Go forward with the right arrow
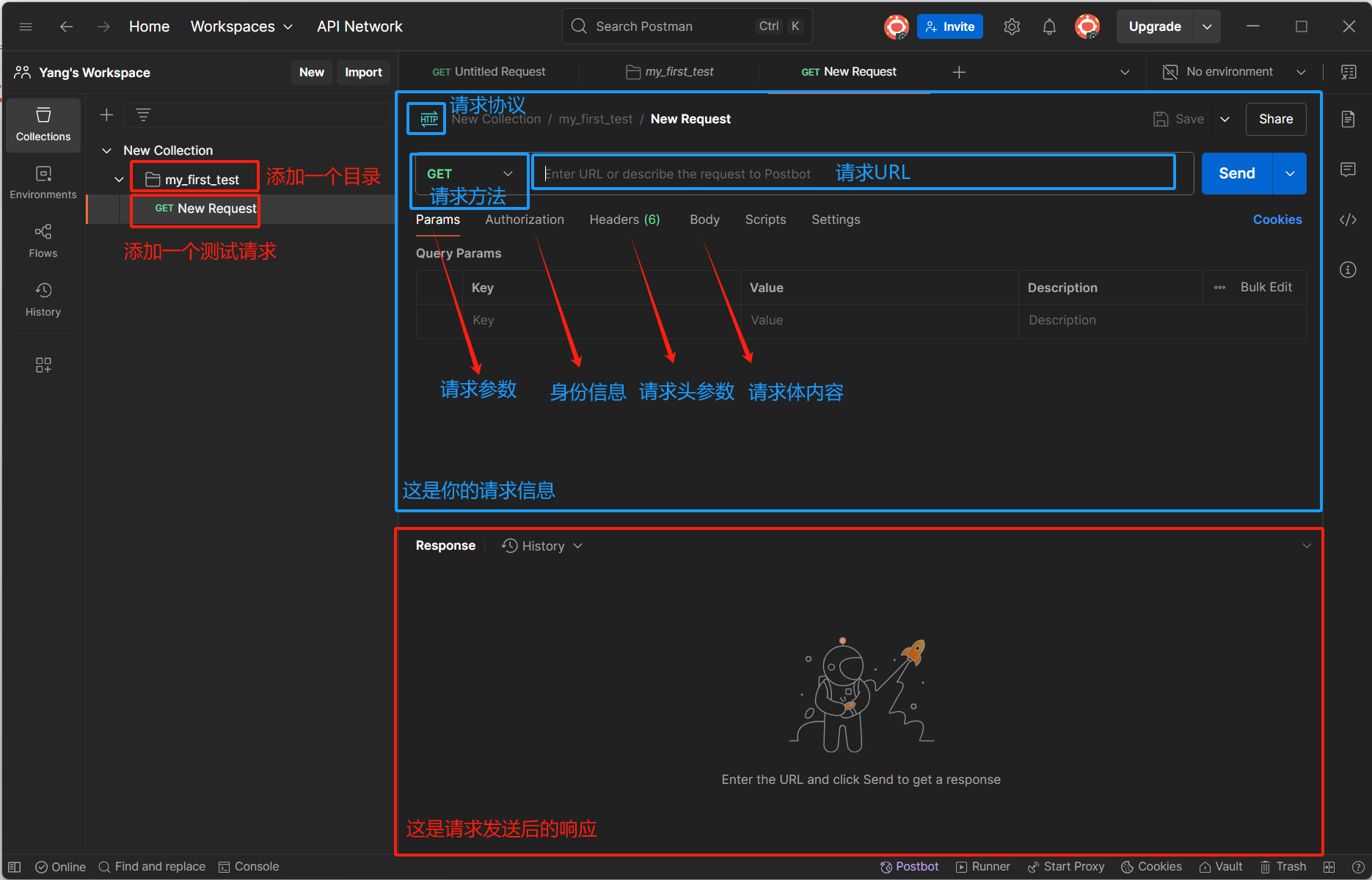 point(103,26)
